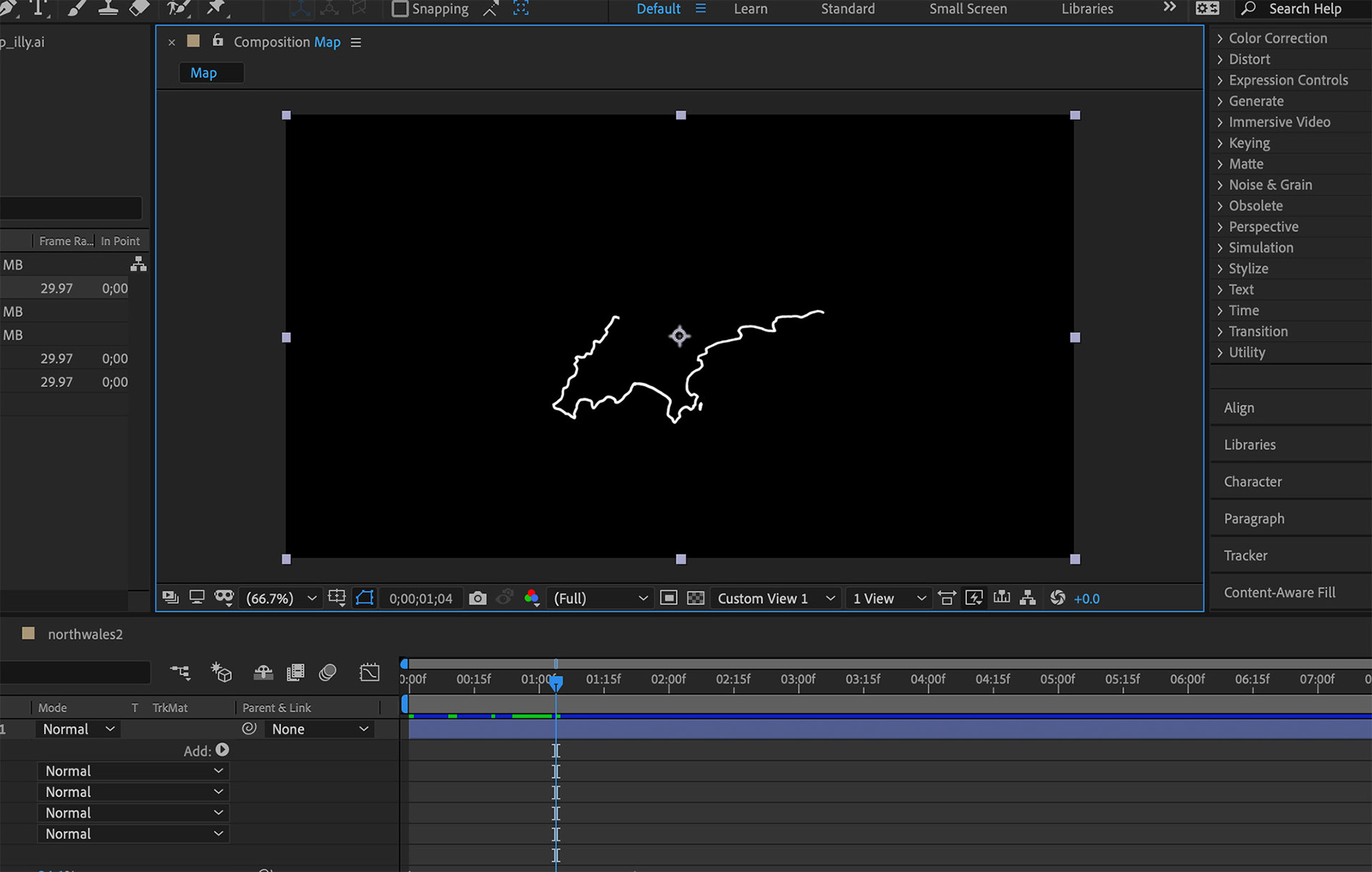Image resolution: width=1372 pixels, height=872 pixels.
Task: Click the Region of Interest icon
Action: 669,598
